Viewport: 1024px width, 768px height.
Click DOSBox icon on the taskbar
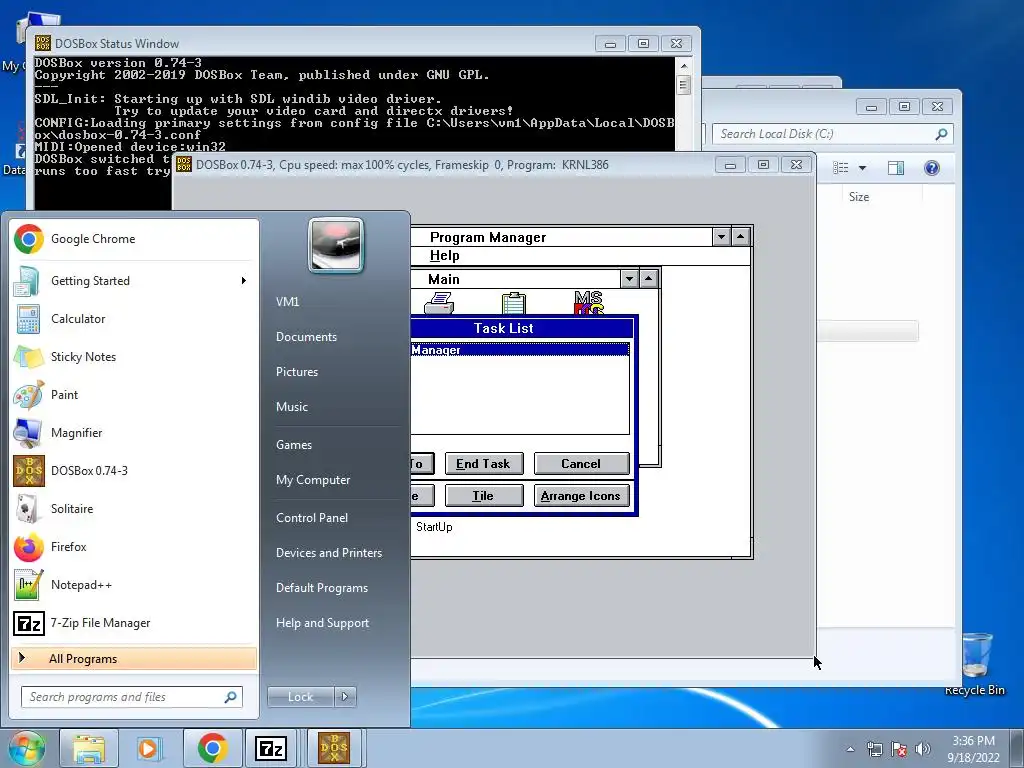pyautogui.click(x=334, y=748)
